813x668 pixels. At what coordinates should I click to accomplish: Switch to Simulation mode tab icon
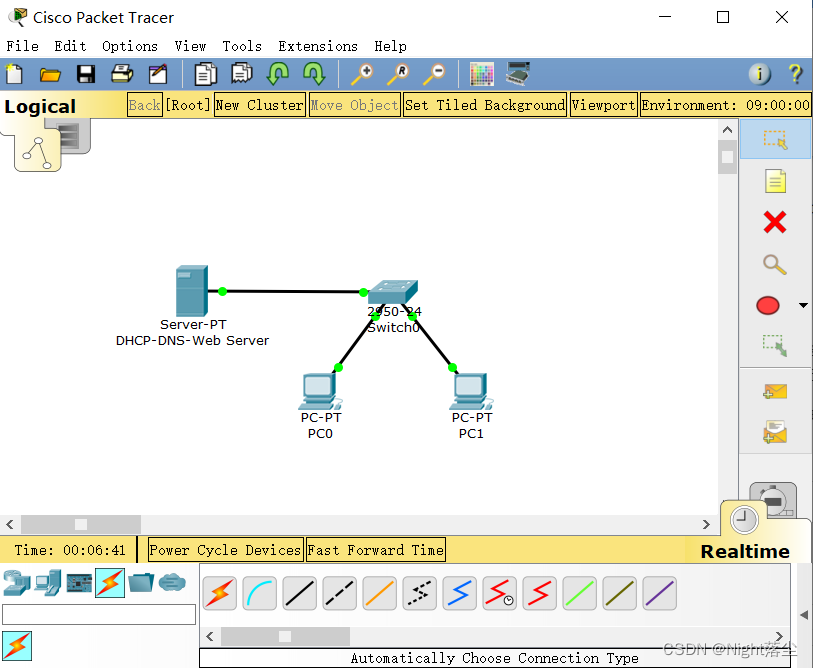click(774, 499)
